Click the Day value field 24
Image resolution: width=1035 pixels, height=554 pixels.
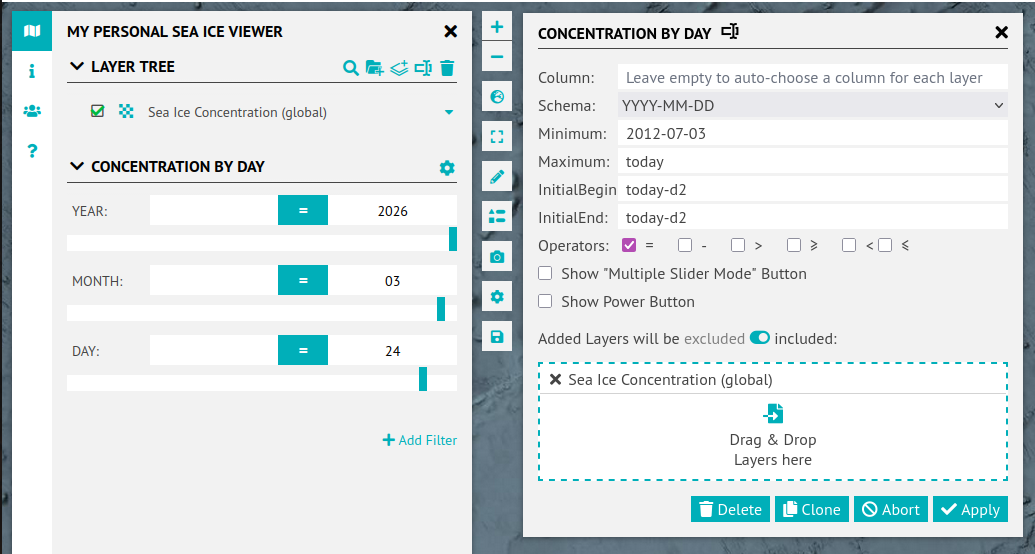point(393,351)
